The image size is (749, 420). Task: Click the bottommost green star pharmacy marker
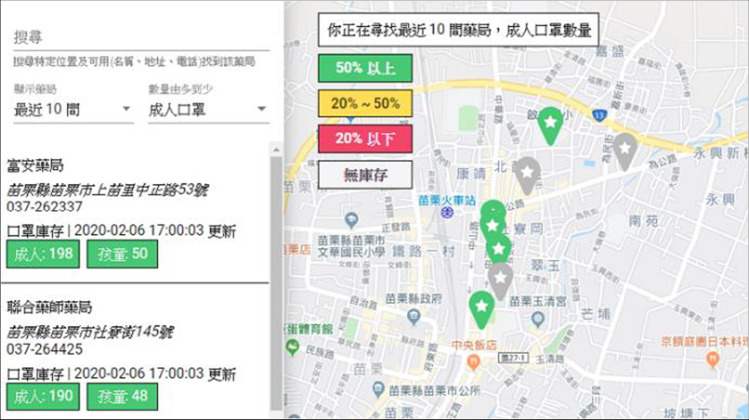point(482,306)
